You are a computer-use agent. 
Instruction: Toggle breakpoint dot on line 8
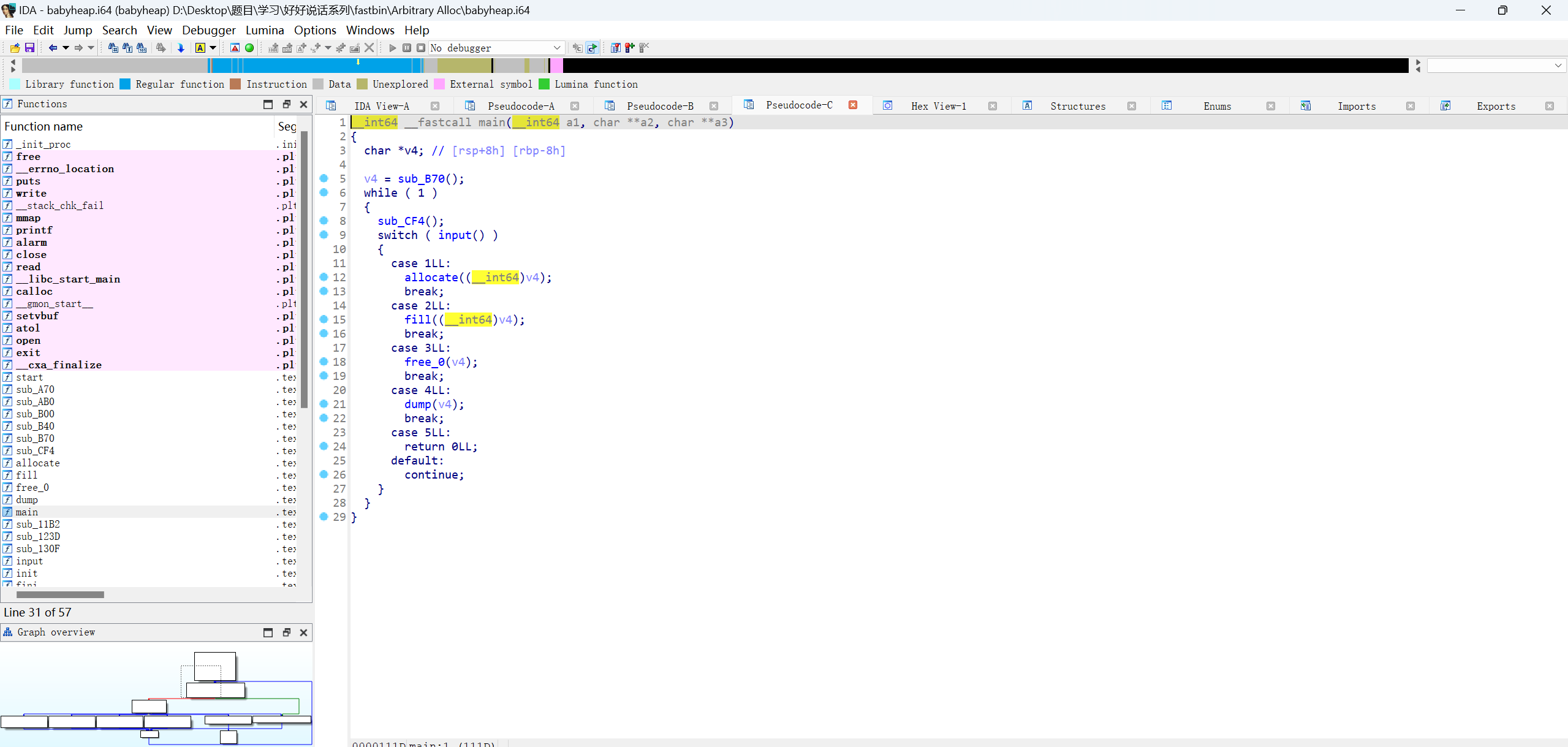pos(324,221)
